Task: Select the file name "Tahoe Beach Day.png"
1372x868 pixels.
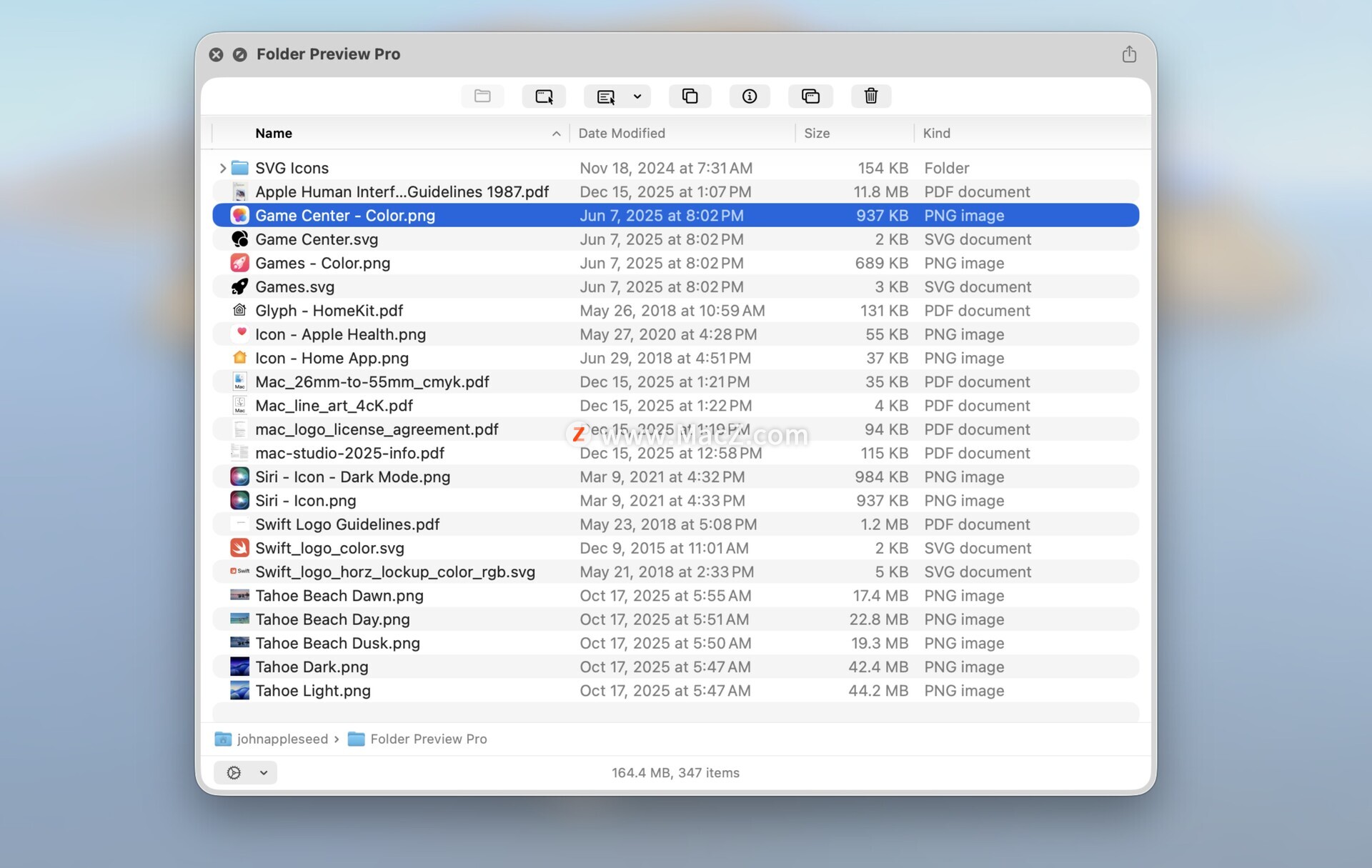Action: [x=333, y=619]
